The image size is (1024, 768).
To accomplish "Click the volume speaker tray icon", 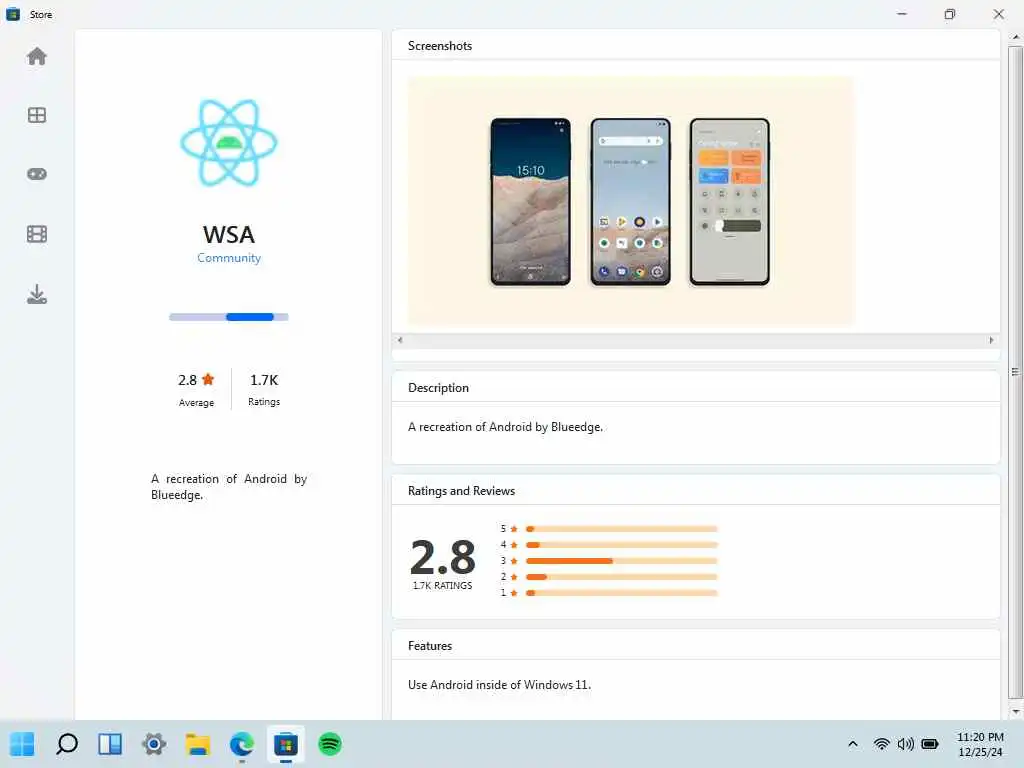I will point(906,744).
